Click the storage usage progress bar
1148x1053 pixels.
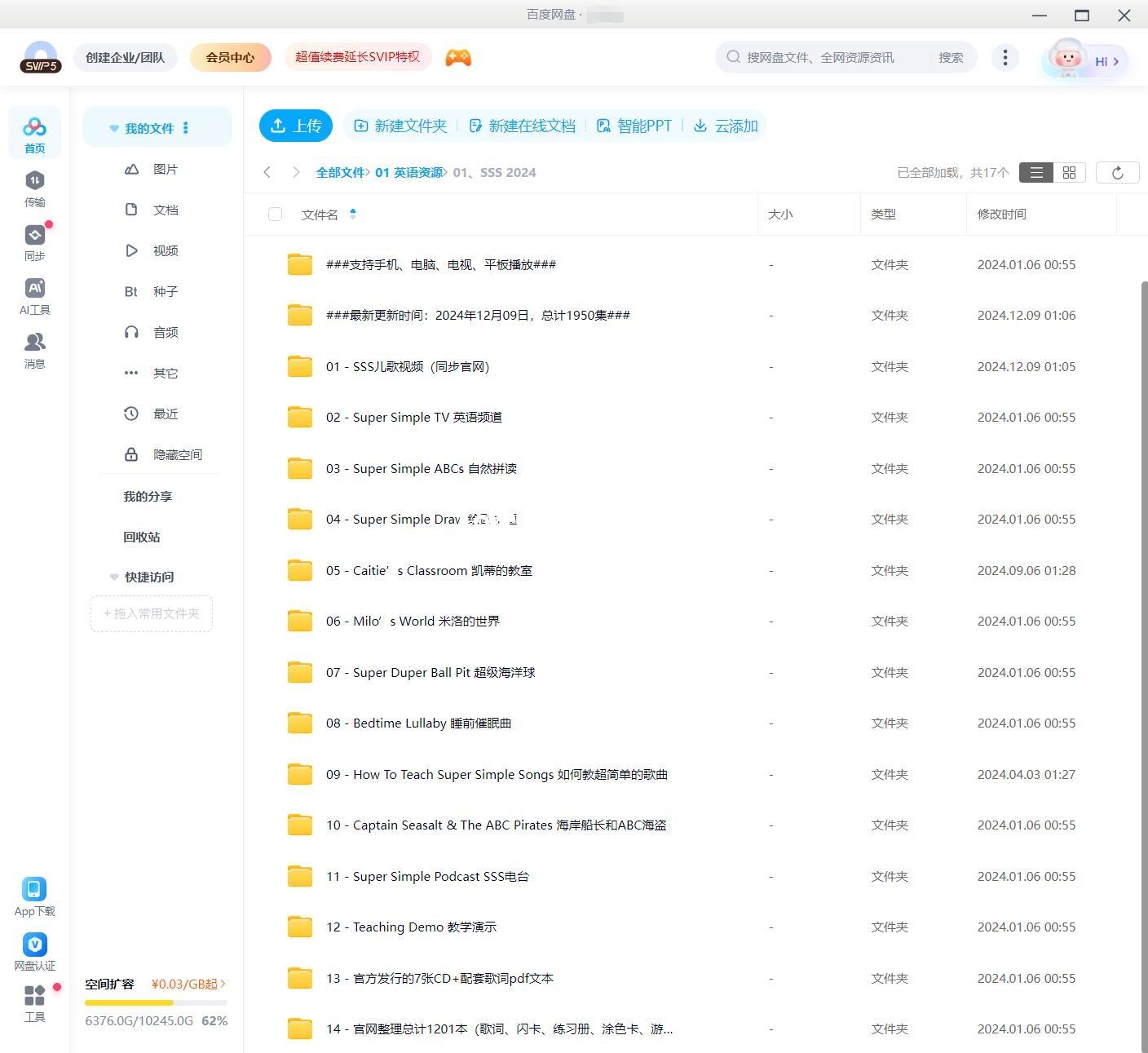pos(156,1002)
